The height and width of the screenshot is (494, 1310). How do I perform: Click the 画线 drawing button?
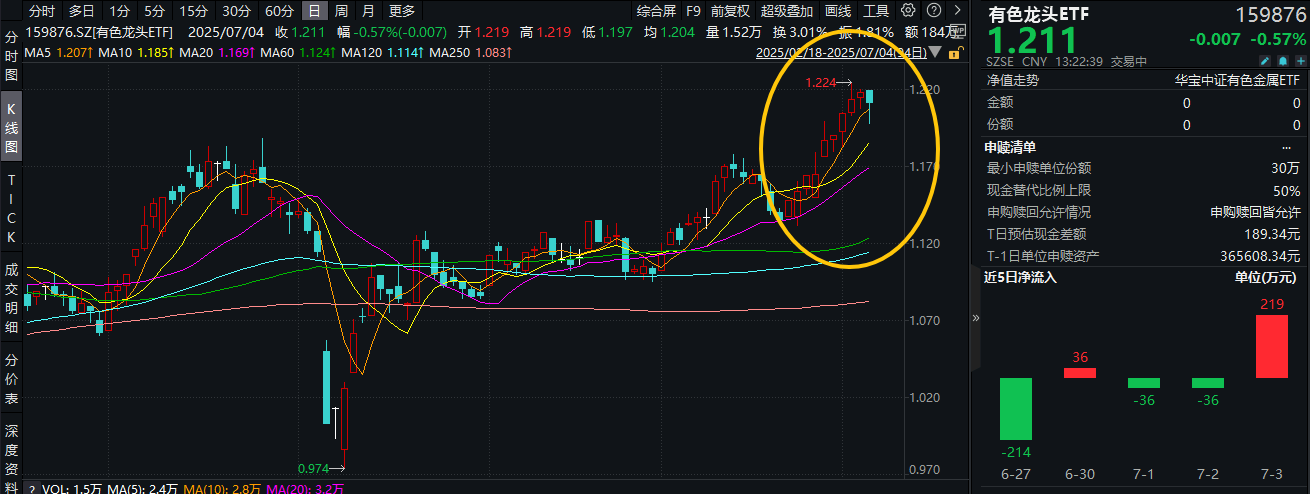pyautogui.click(x=838, y=11)
